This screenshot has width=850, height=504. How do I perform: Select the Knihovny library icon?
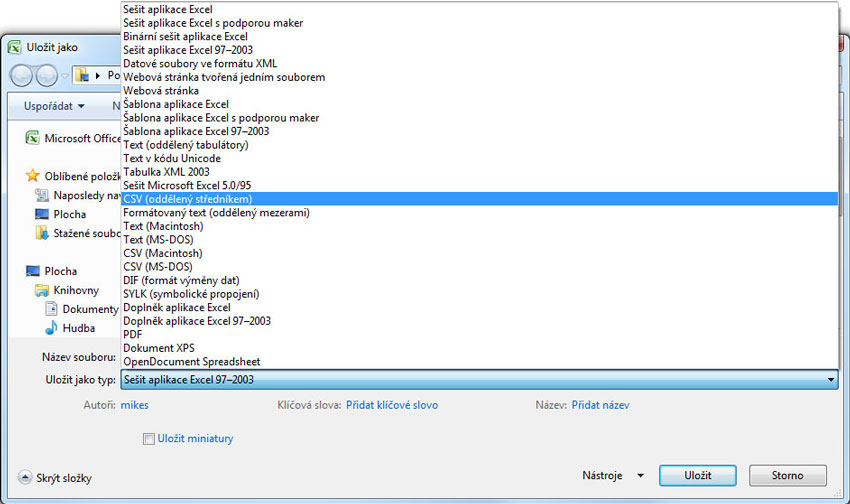41,290
